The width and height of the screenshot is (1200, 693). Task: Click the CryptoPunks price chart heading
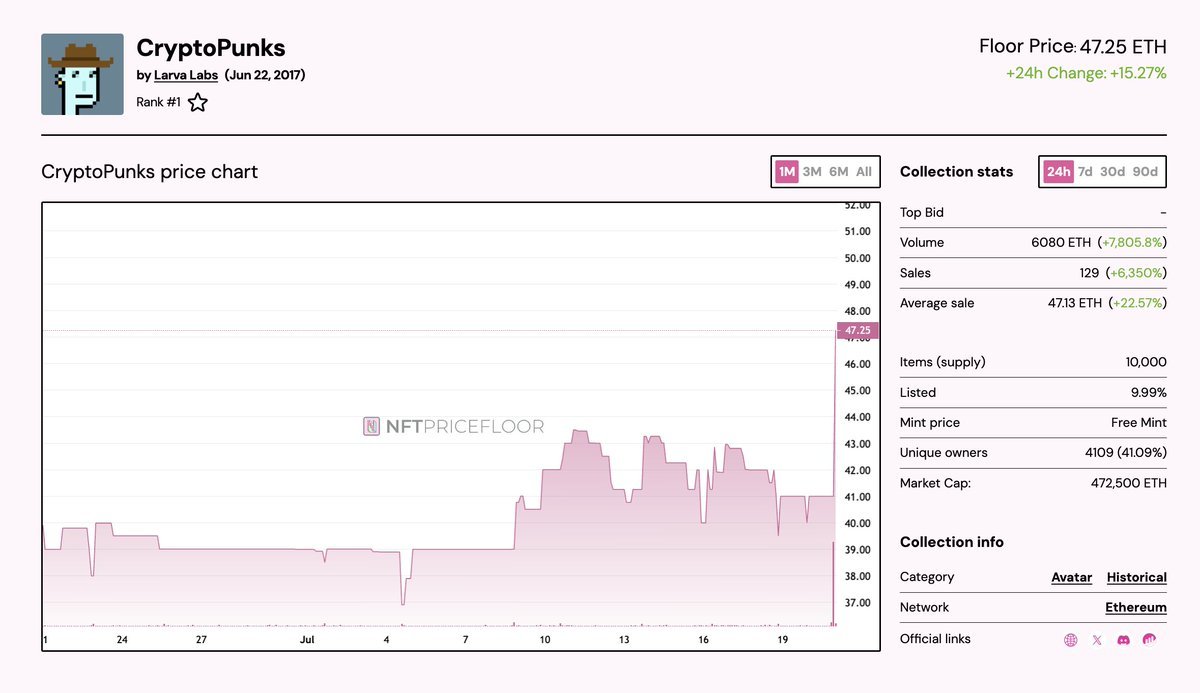pos(149,172)
